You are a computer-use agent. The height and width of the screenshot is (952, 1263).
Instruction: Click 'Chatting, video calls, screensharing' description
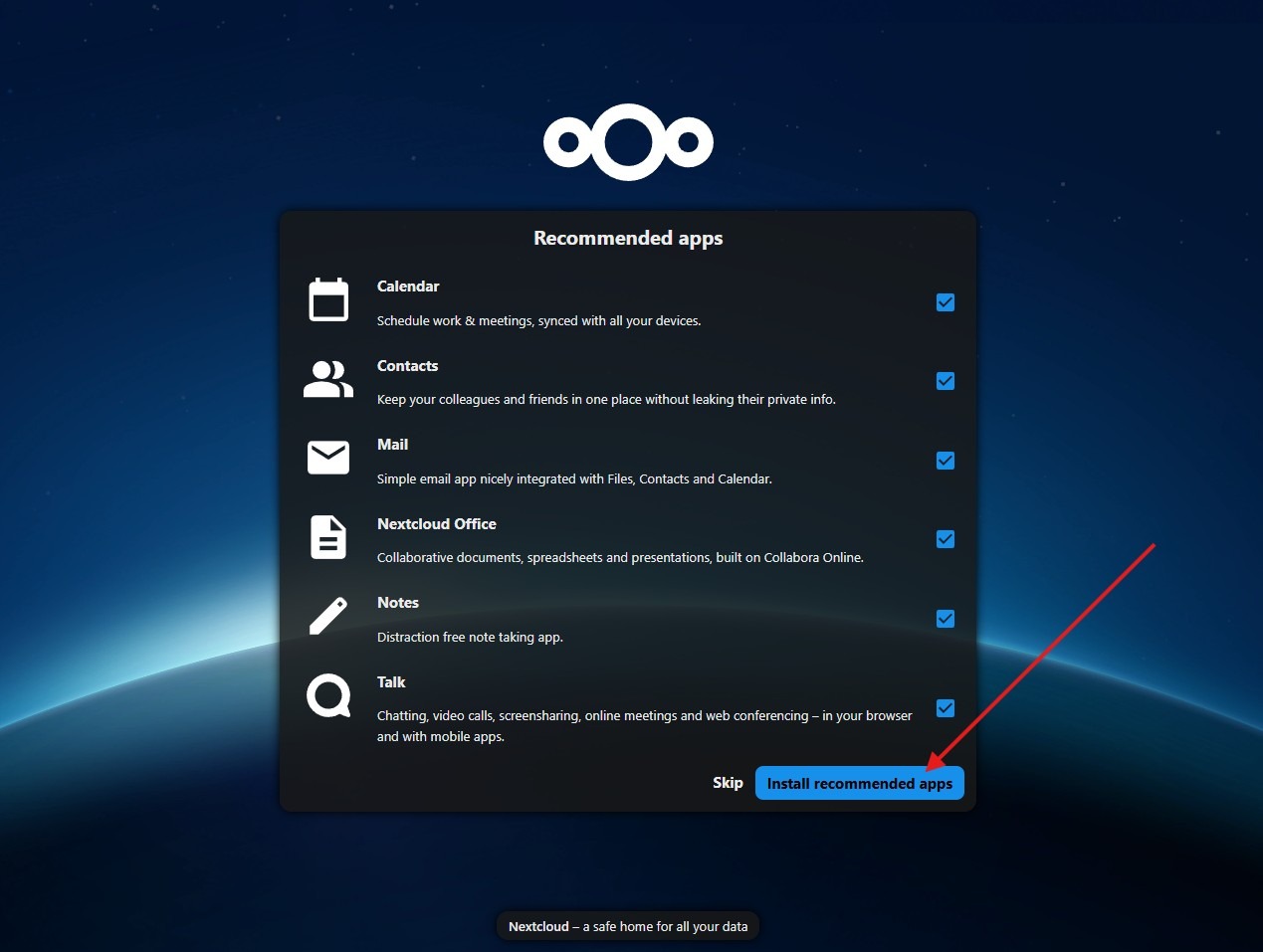tap(644, 726)
